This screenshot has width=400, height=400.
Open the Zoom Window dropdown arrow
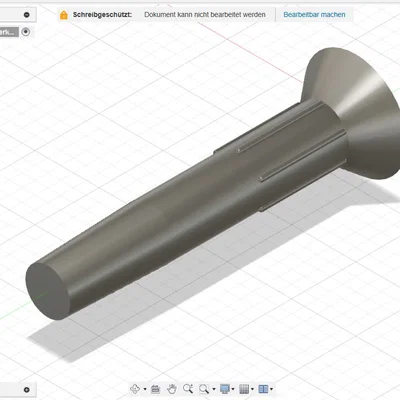coord(214,389)
